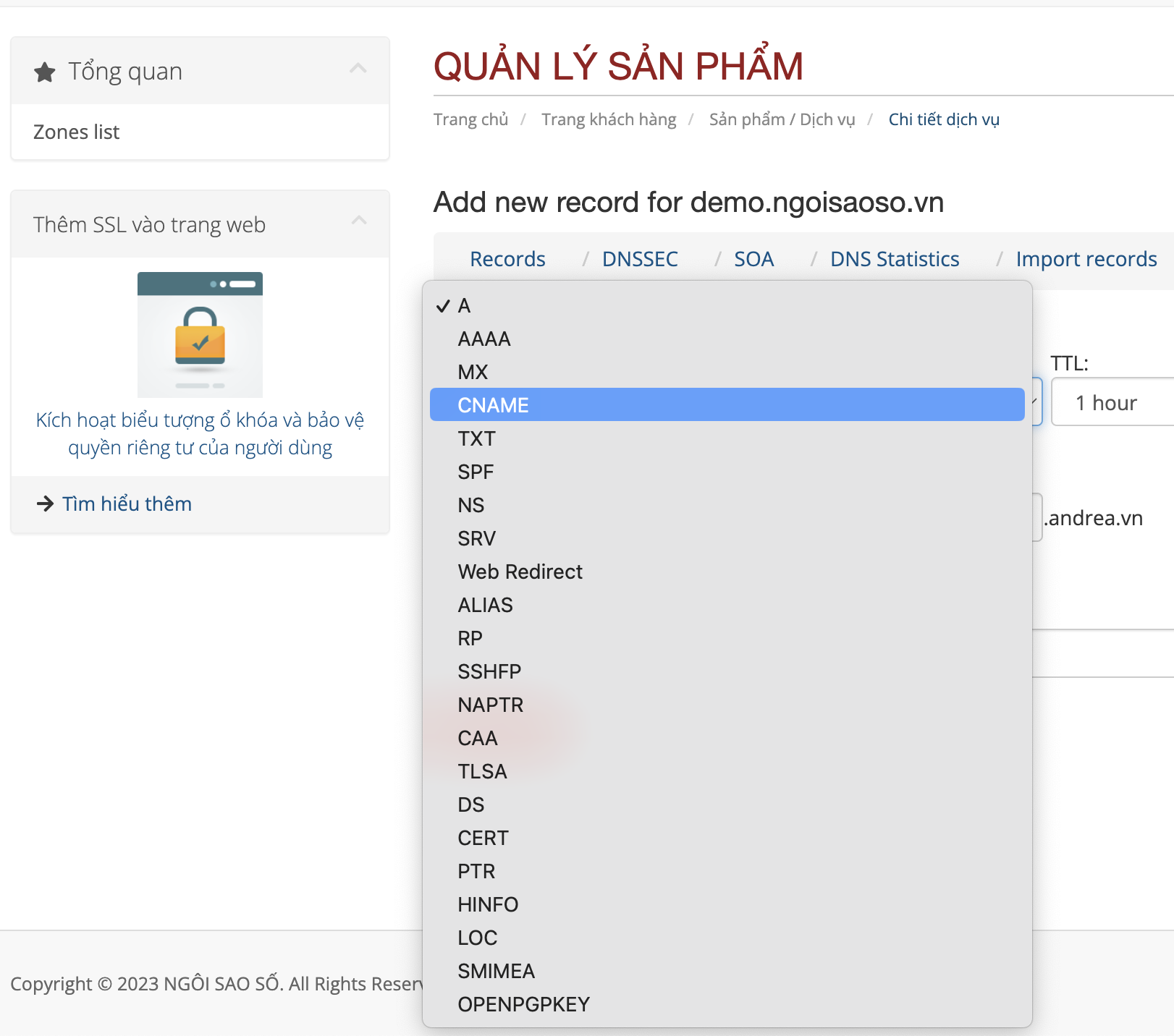Click the padlock SSL illustration
1174x1036 pixels.
[199, 334]
